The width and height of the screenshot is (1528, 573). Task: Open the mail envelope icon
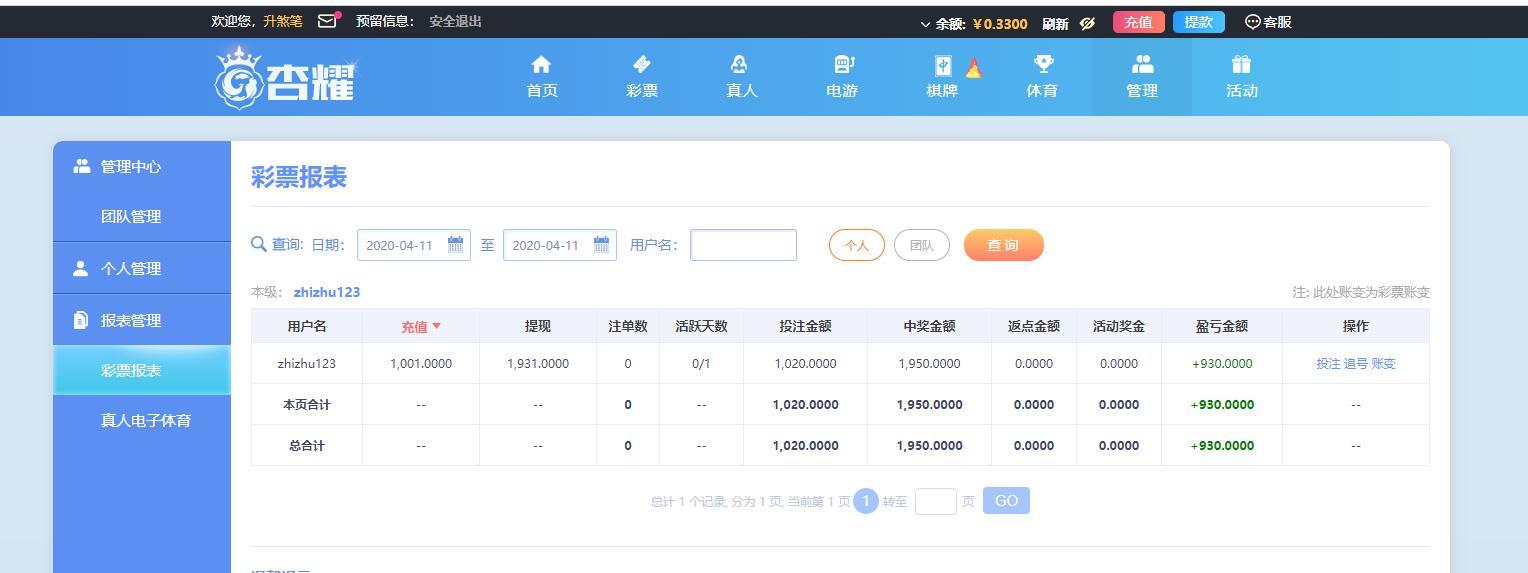327,21
